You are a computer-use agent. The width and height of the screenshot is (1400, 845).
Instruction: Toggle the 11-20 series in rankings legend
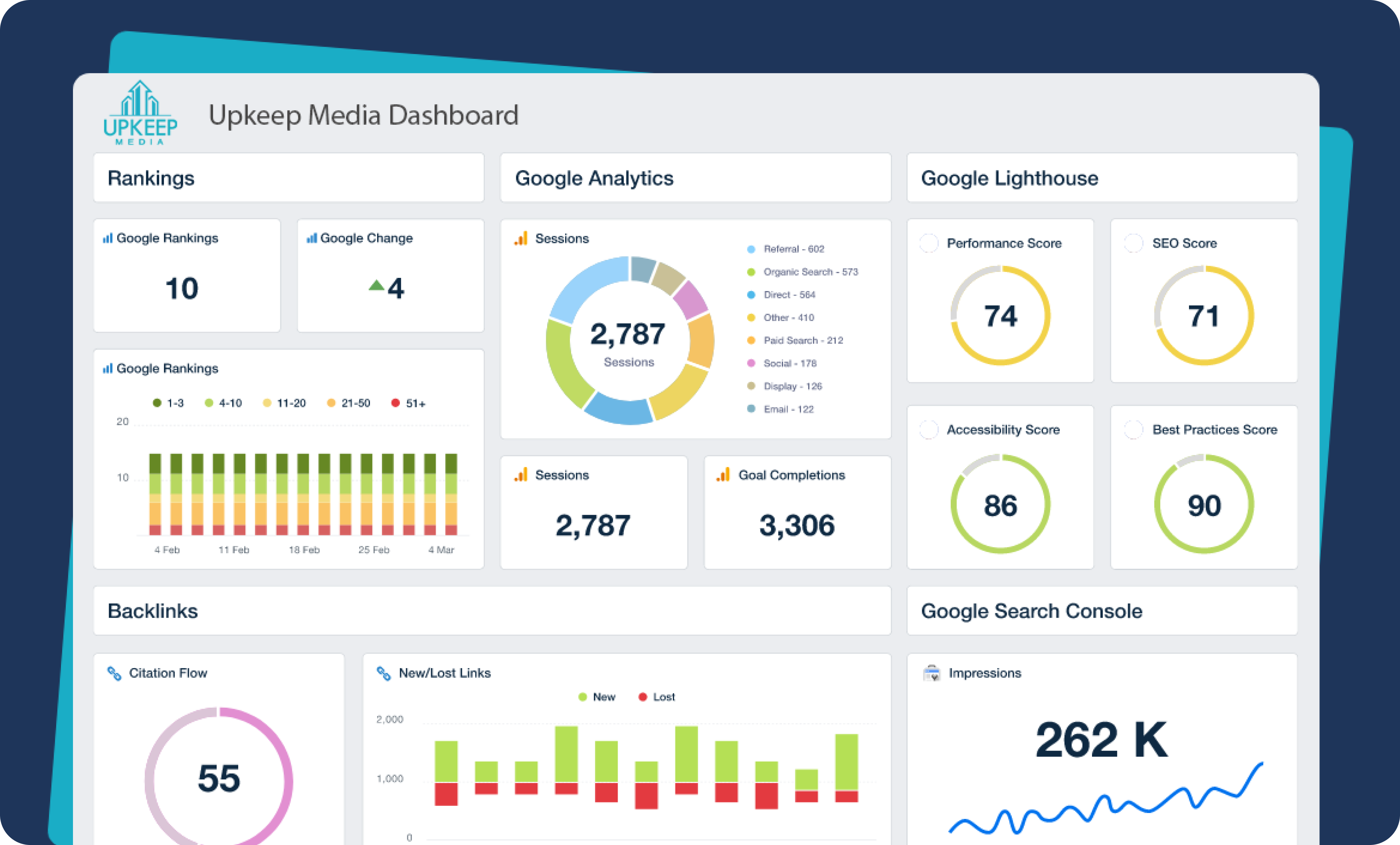284,403
